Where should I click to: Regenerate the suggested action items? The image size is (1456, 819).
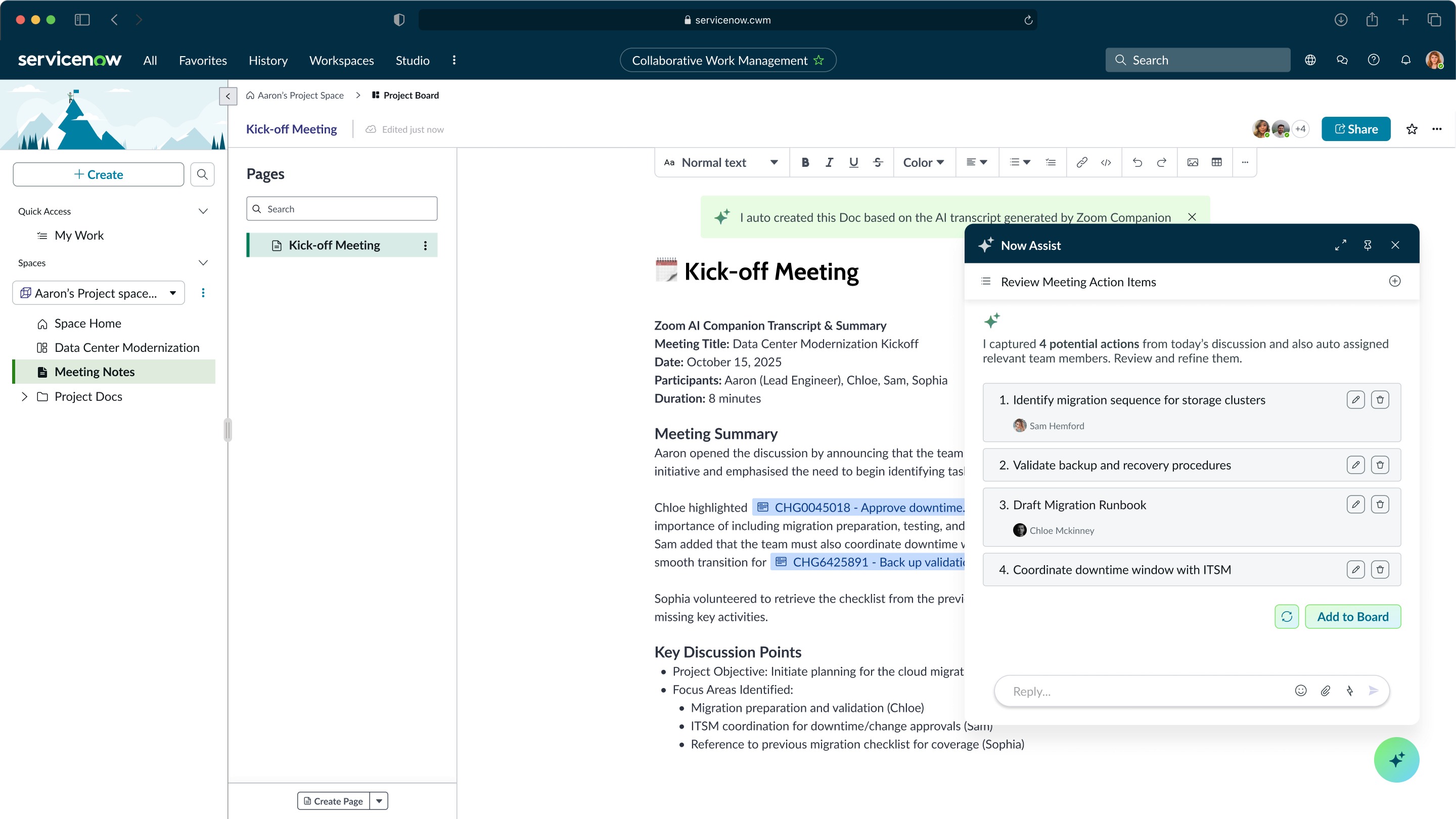[1287, 617]
